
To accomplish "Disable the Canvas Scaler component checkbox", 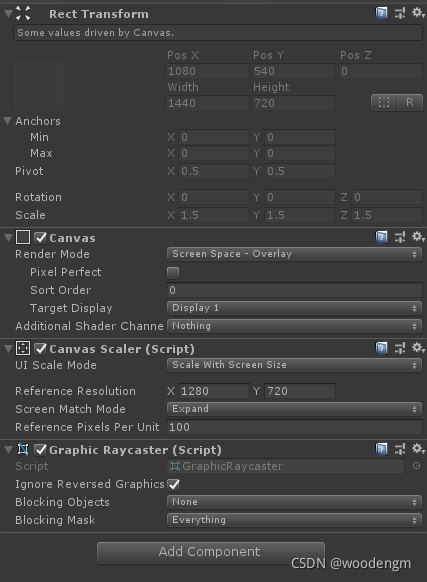I will tap(40, 349).
